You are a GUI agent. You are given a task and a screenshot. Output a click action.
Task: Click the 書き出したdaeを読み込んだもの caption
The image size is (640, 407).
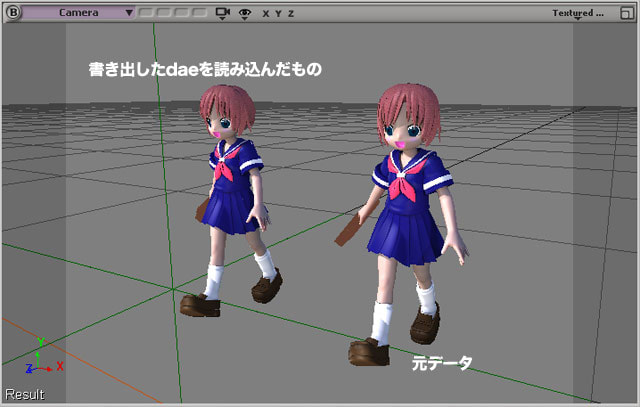pyautogui.click(x=205, y=69)
